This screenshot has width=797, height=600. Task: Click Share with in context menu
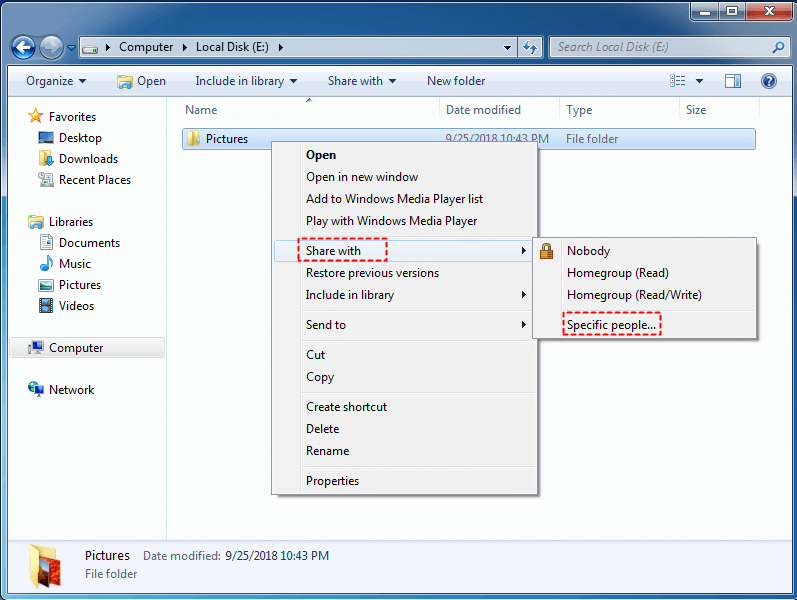tap(405, 251)
